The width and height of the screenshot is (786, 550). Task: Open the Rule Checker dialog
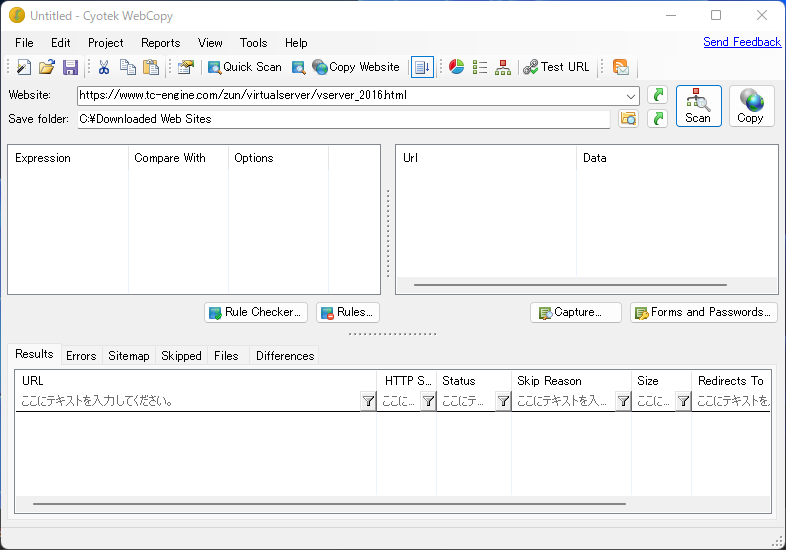point(256,312)
